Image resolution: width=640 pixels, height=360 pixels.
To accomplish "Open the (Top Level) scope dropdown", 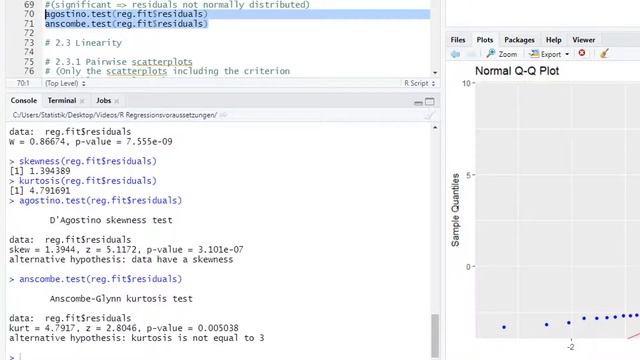I will point(65,83).
